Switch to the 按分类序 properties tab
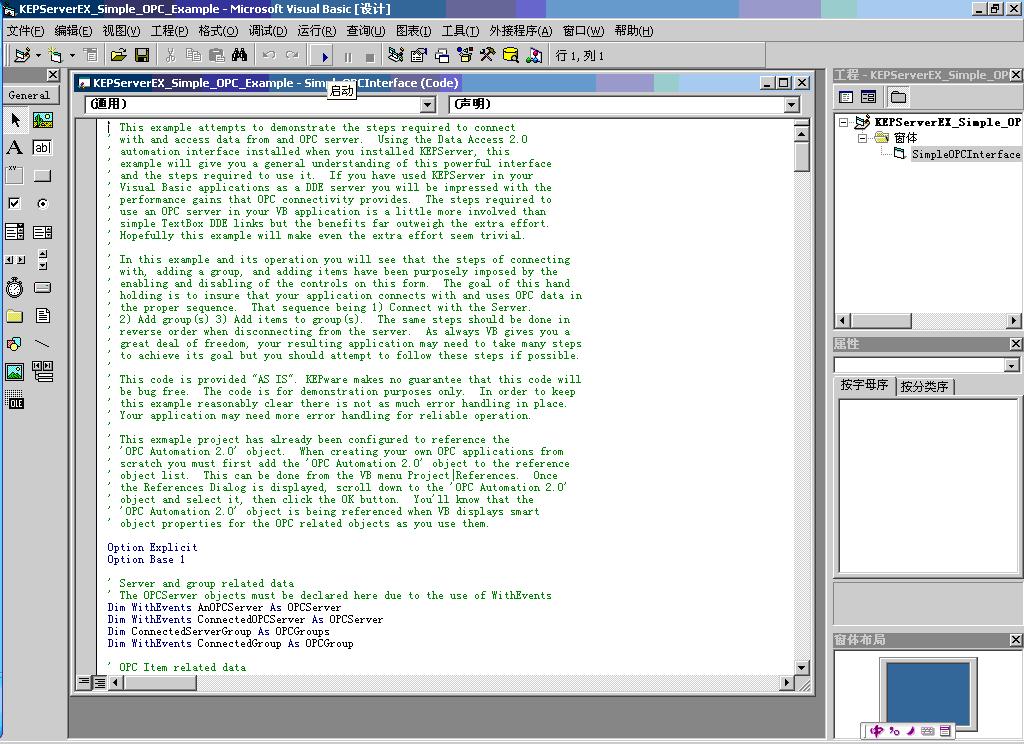Viewport: 1024px width, 744px height. click(924, 386)
